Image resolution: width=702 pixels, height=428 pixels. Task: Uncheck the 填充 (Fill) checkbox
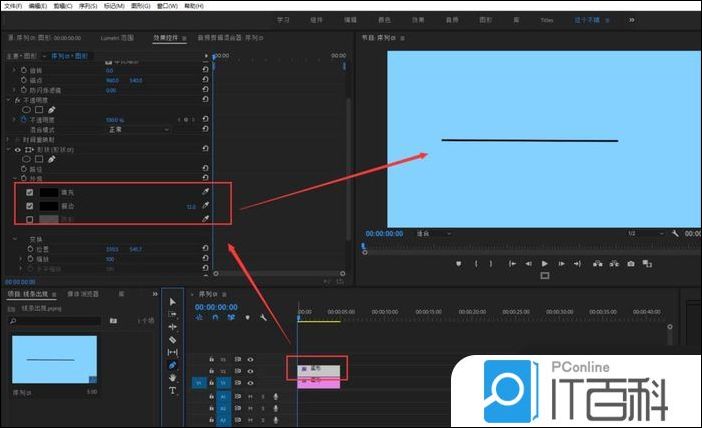point(30,192)
